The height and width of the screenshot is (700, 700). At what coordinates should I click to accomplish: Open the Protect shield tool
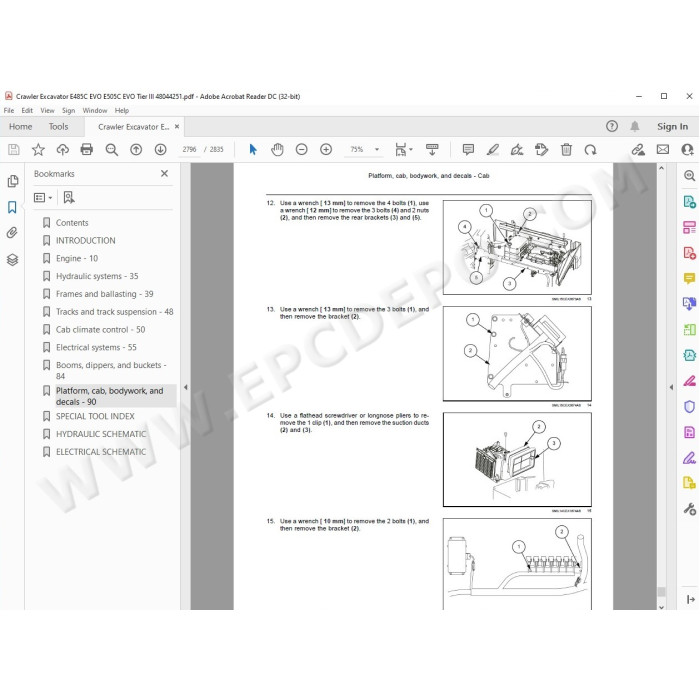(689, 406)
